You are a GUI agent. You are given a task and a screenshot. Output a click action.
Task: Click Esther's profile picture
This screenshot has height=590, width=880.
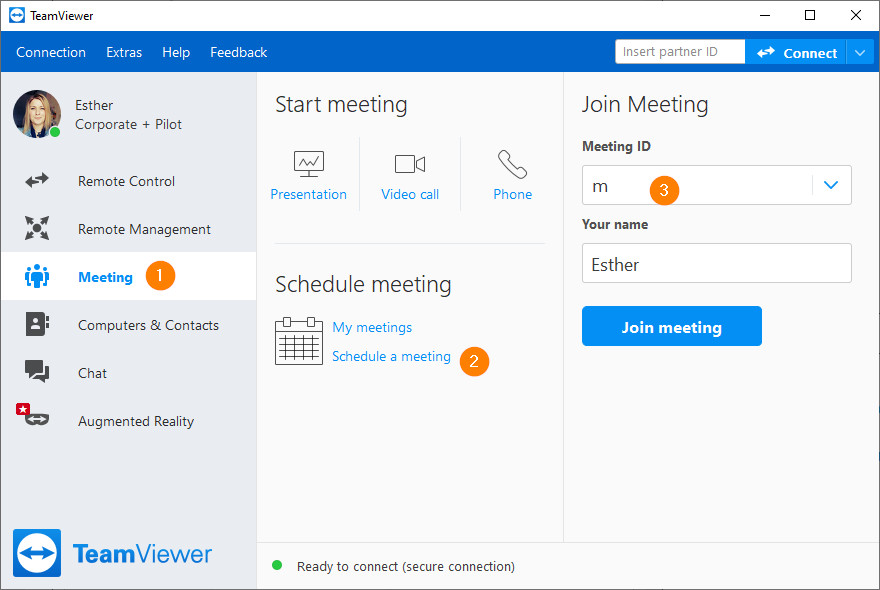click(37, 114)
